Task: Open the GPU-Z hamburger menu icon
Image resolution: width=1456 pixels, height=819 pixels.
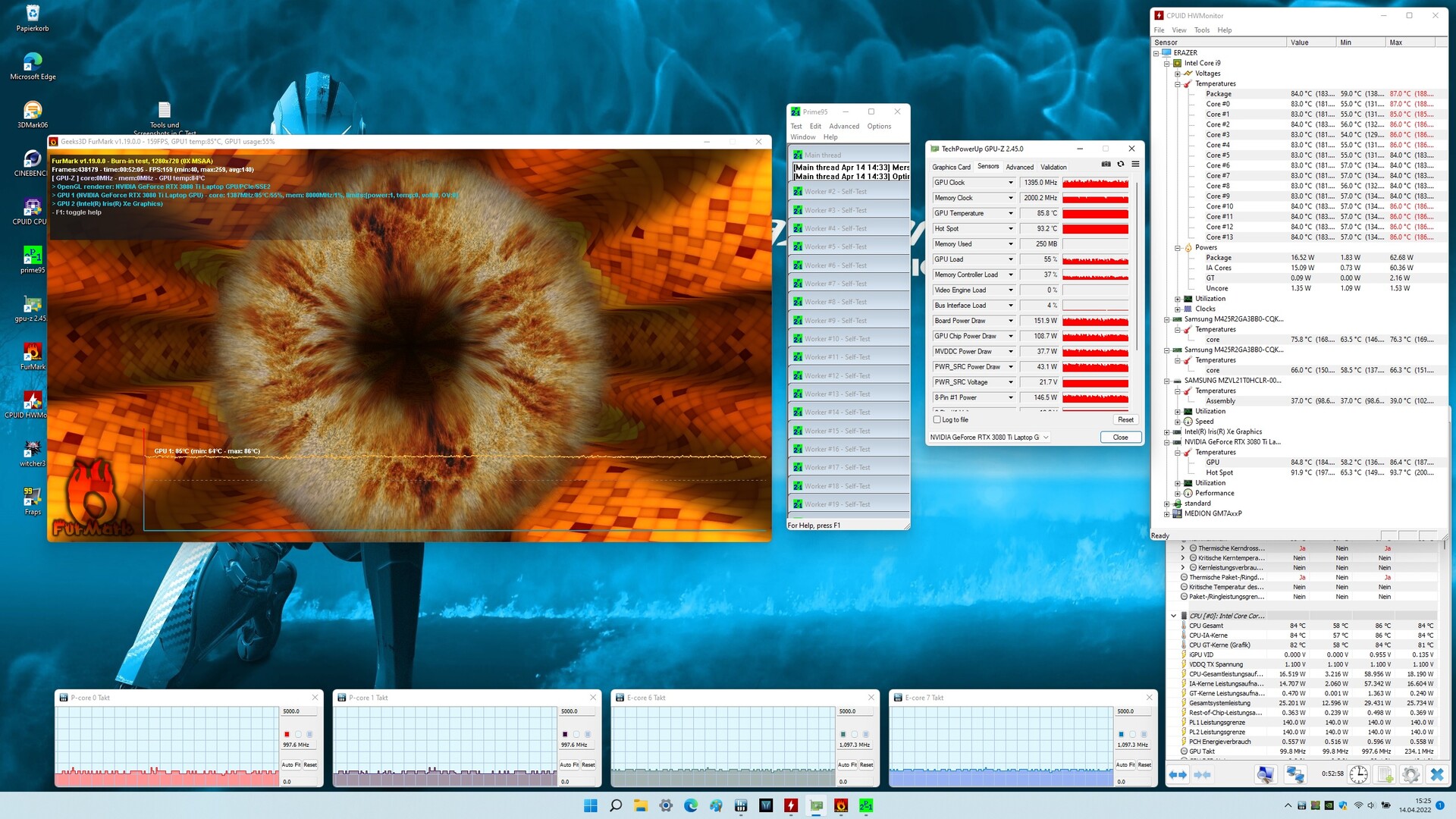Action: (1135, 164)
